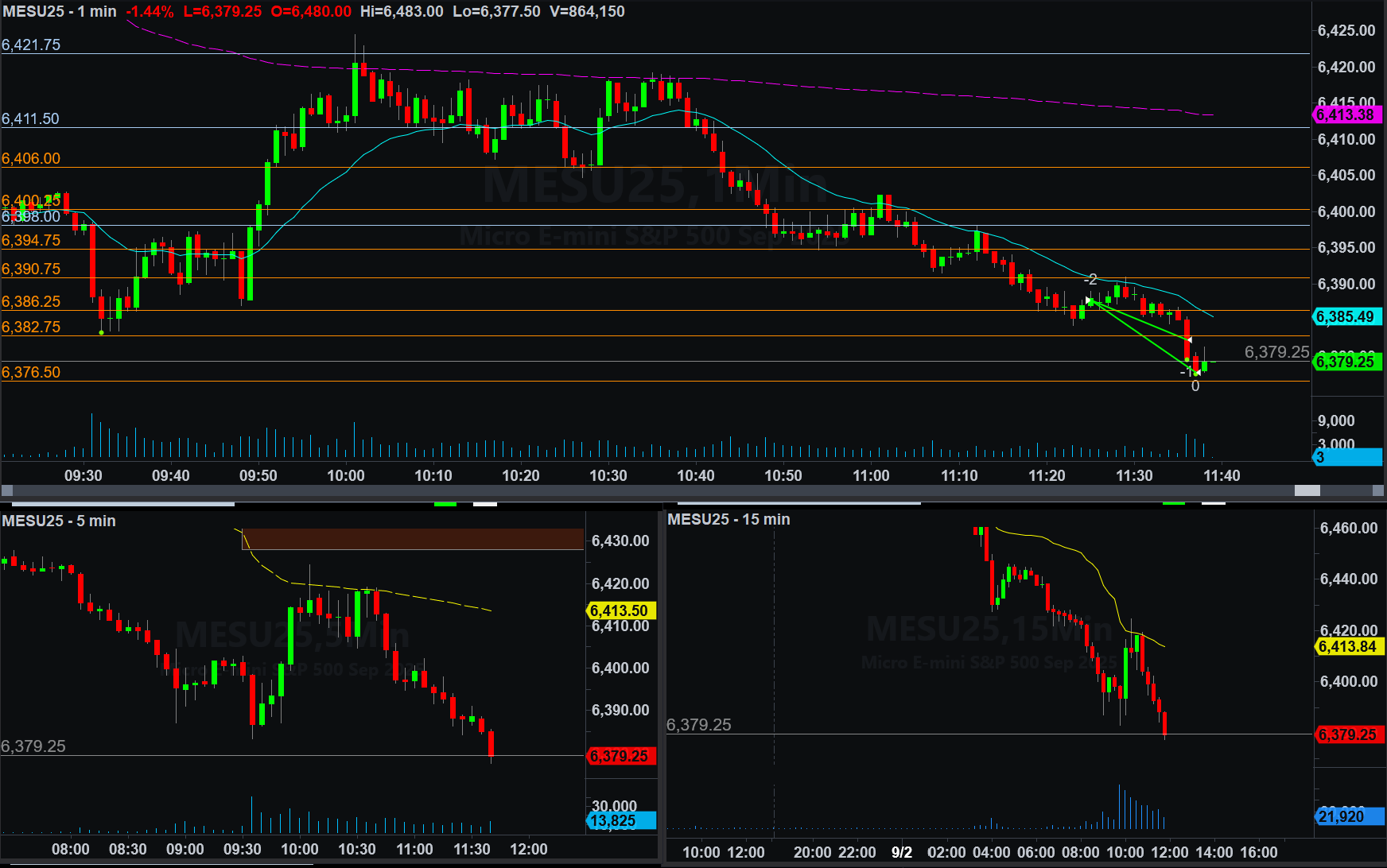The width and height of the screenshot is (1387, 868).
Task: Select the MESU25 - 1 min chart title
Action: pyautogui.click(x=60, y=12)
